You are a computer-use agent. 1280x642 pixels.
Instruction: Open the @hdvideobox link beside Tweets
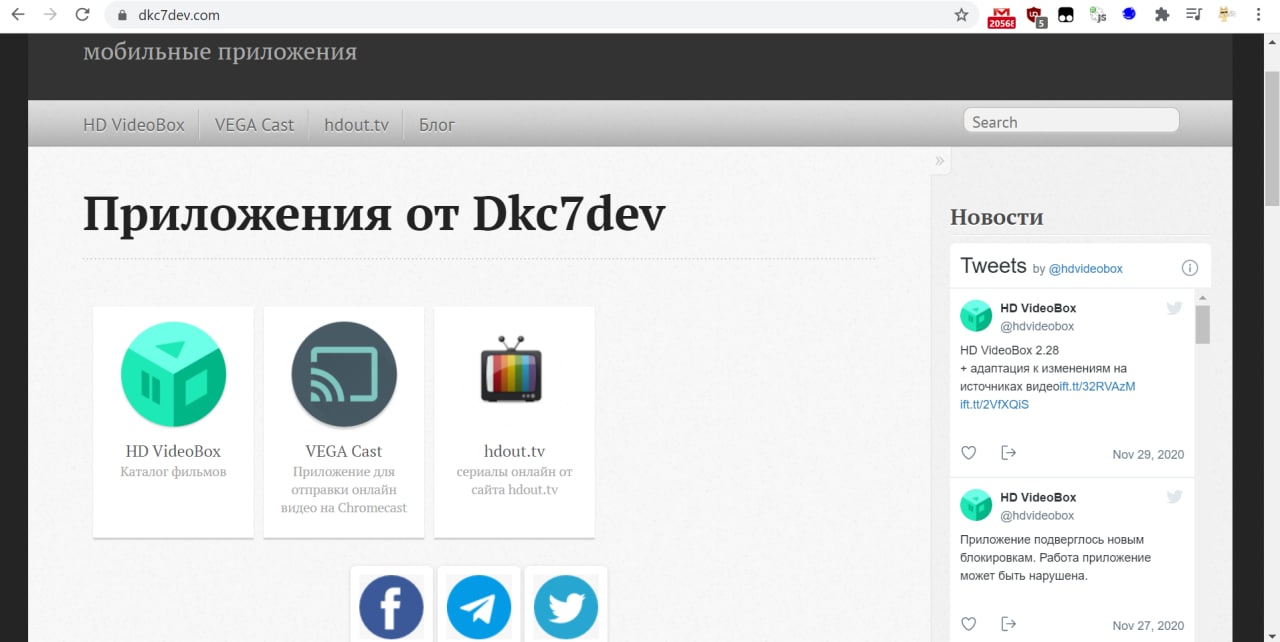tap(1085, 269)
